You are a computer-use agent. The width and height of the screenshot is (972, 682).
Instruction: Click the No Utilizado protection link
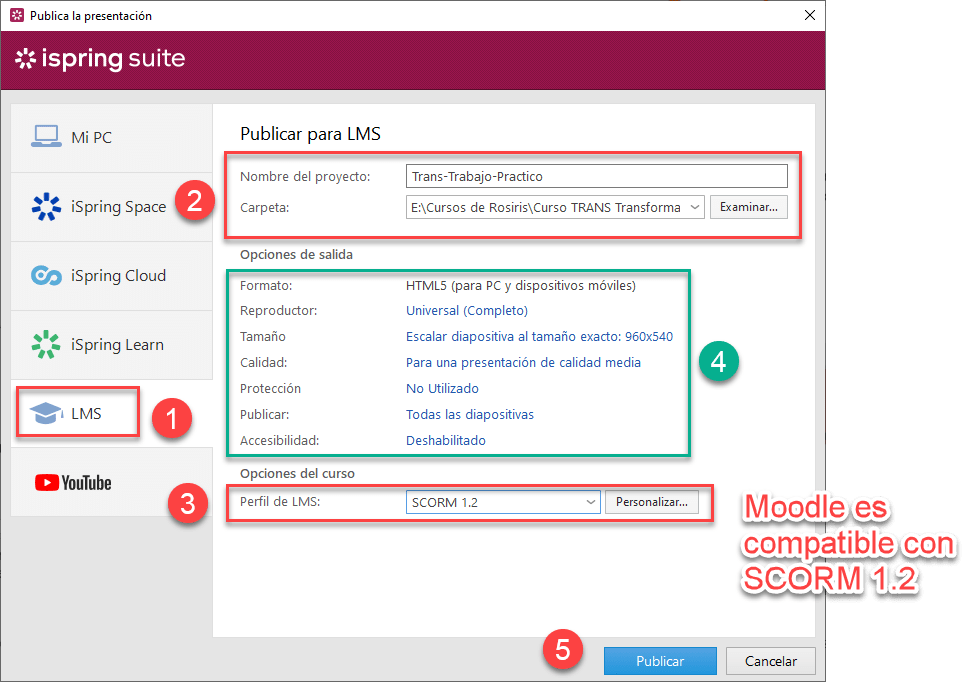pyautogui.click(x=442, y=389)
